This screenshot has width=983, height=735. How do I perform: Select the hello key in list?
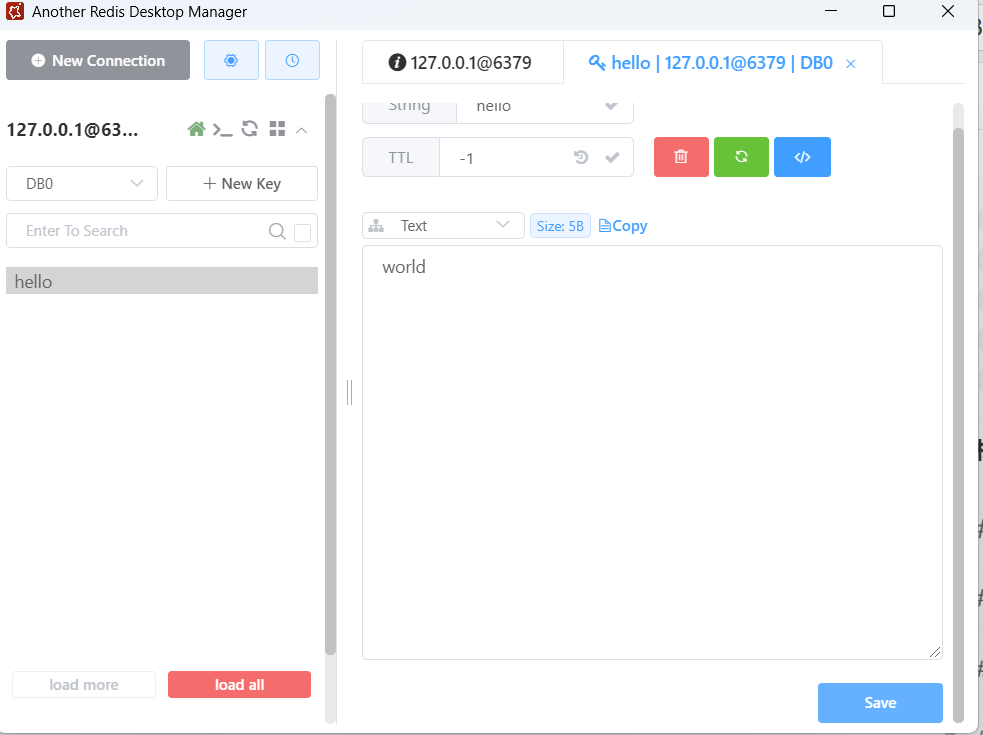pos(162,281)
